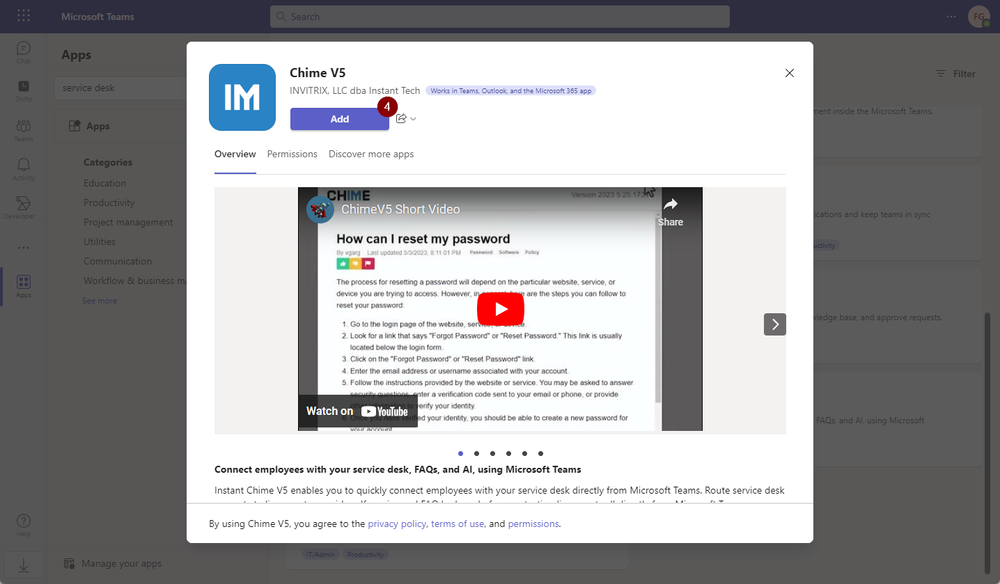Click the Microsoft Teams search box

pyautogui.click(x=500, y=17)
